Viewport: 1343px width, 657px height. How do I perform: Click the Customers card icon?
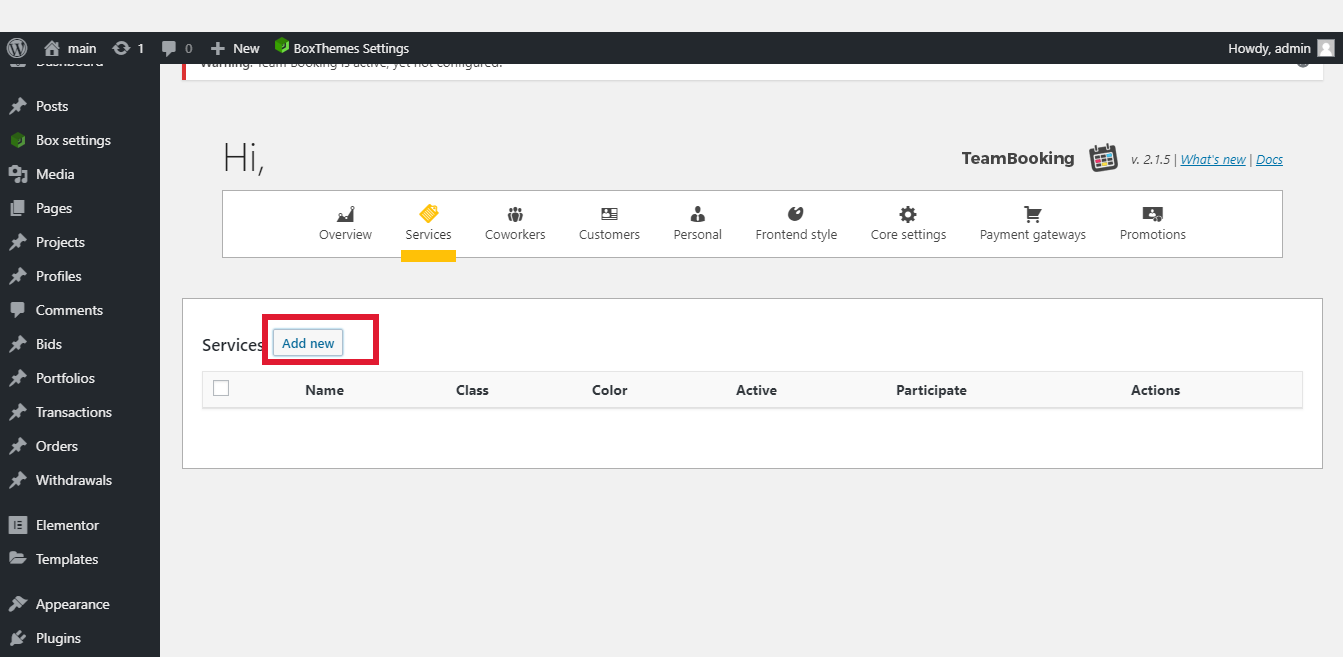pos(609,214)
